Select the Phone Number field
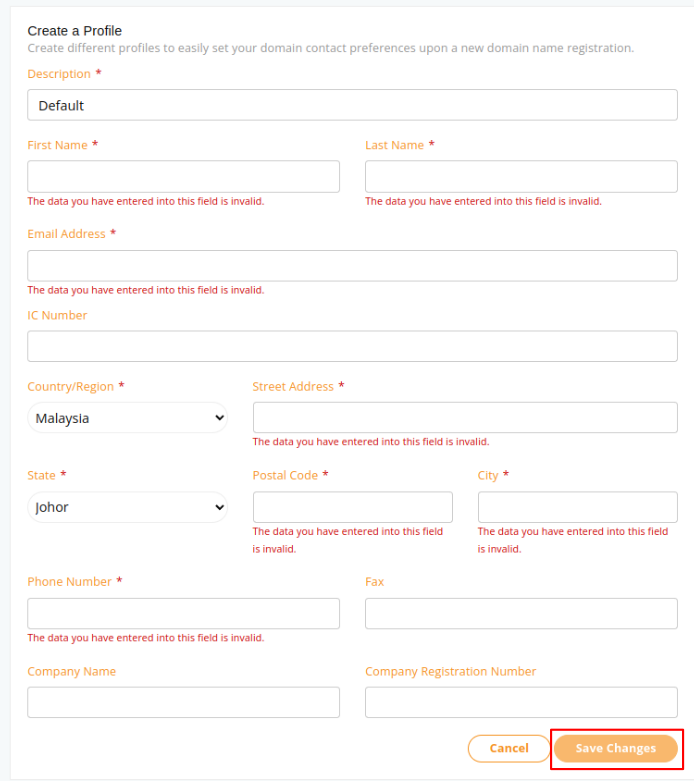This screenshot has height=781, width=694. [x=183, y=614]
